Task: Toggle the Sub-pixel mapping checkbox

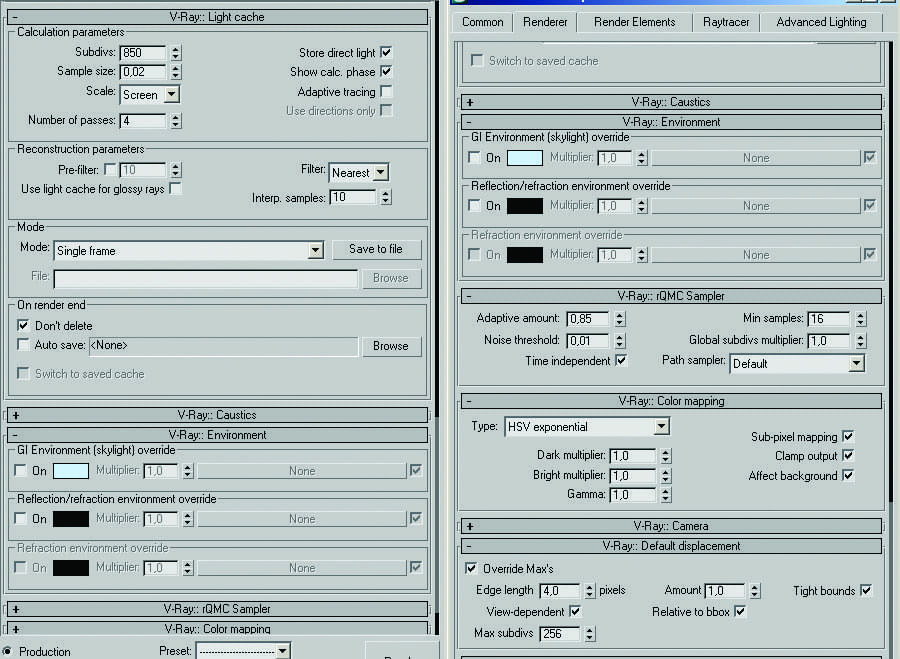Action: click(x=848, y=436)
